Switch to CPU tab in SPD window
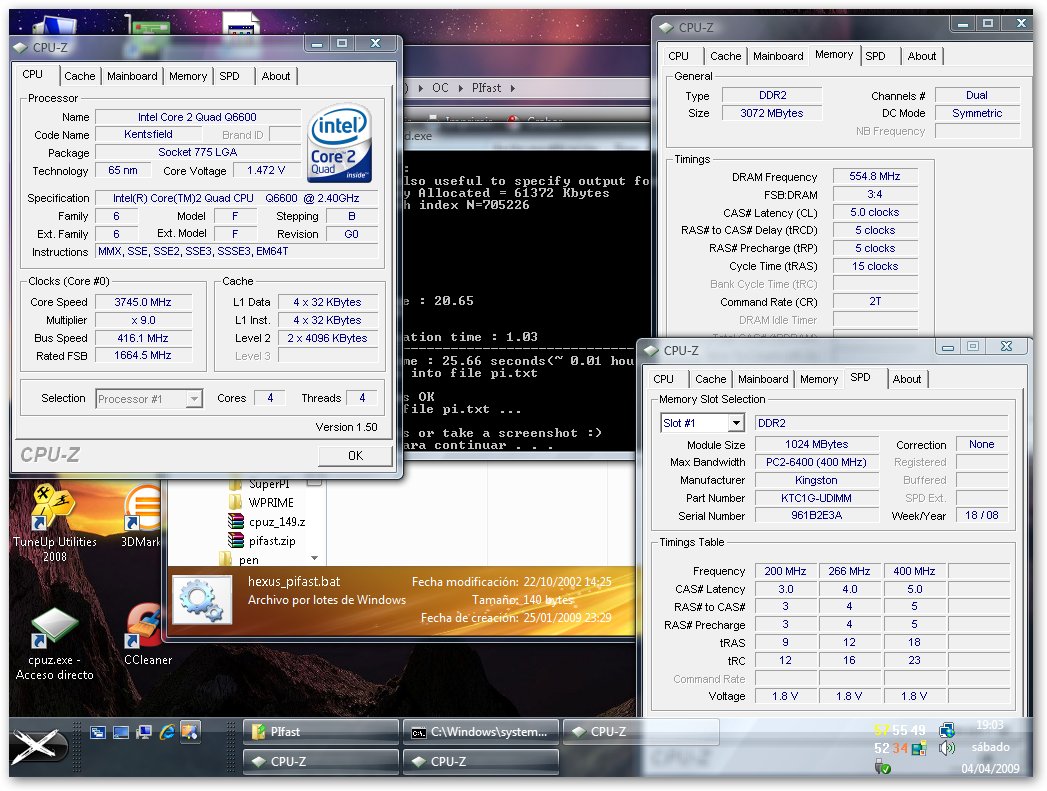 tap(663, 379)
